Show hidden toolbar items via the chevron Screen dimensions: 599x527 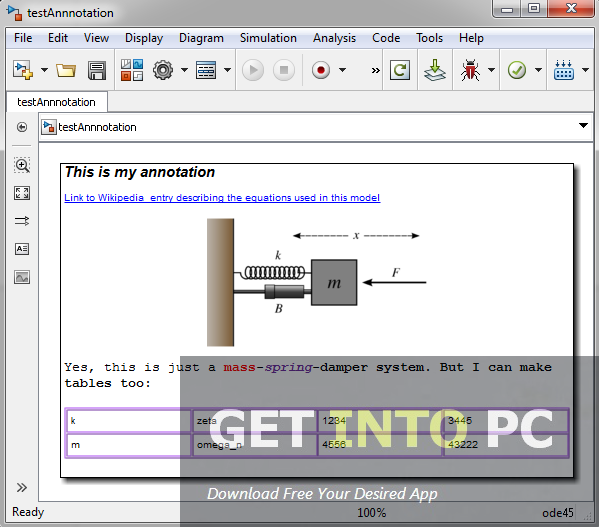[376, 70]
